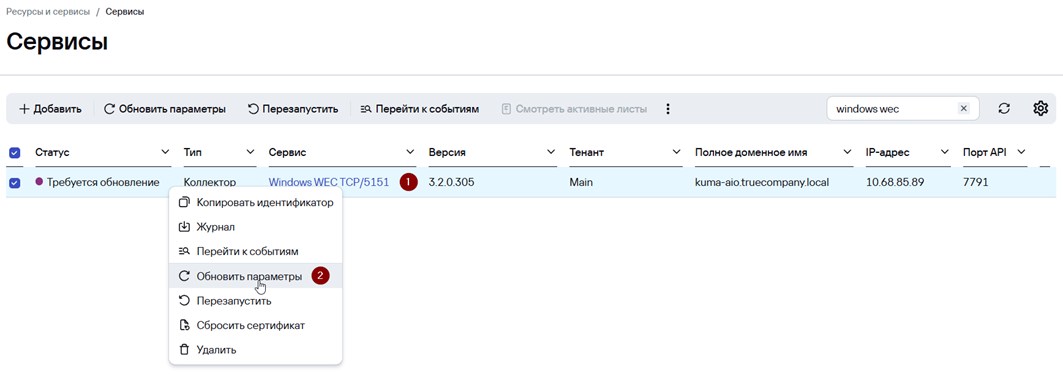
Task: Click the Коллектор type cell
Action: (x=209, y=182)
